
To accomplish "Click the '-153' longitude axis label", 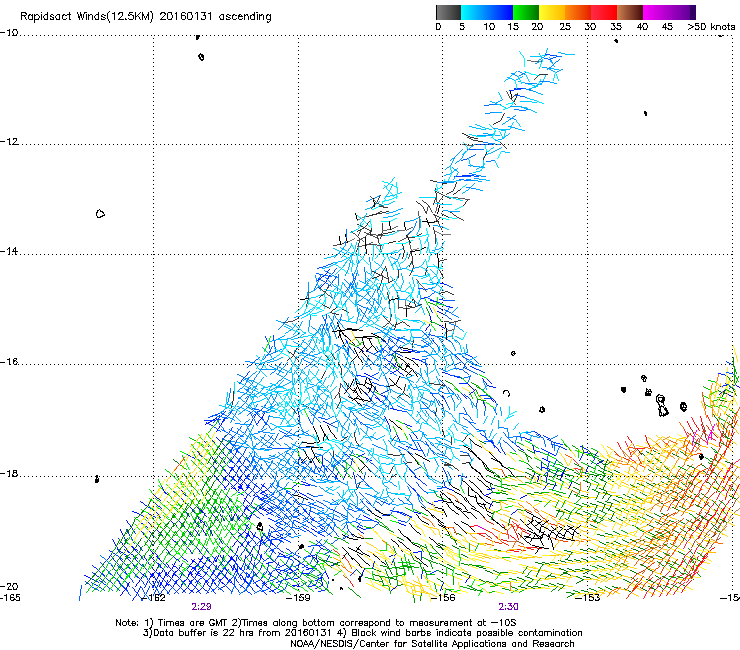I will tap(588, 598).
